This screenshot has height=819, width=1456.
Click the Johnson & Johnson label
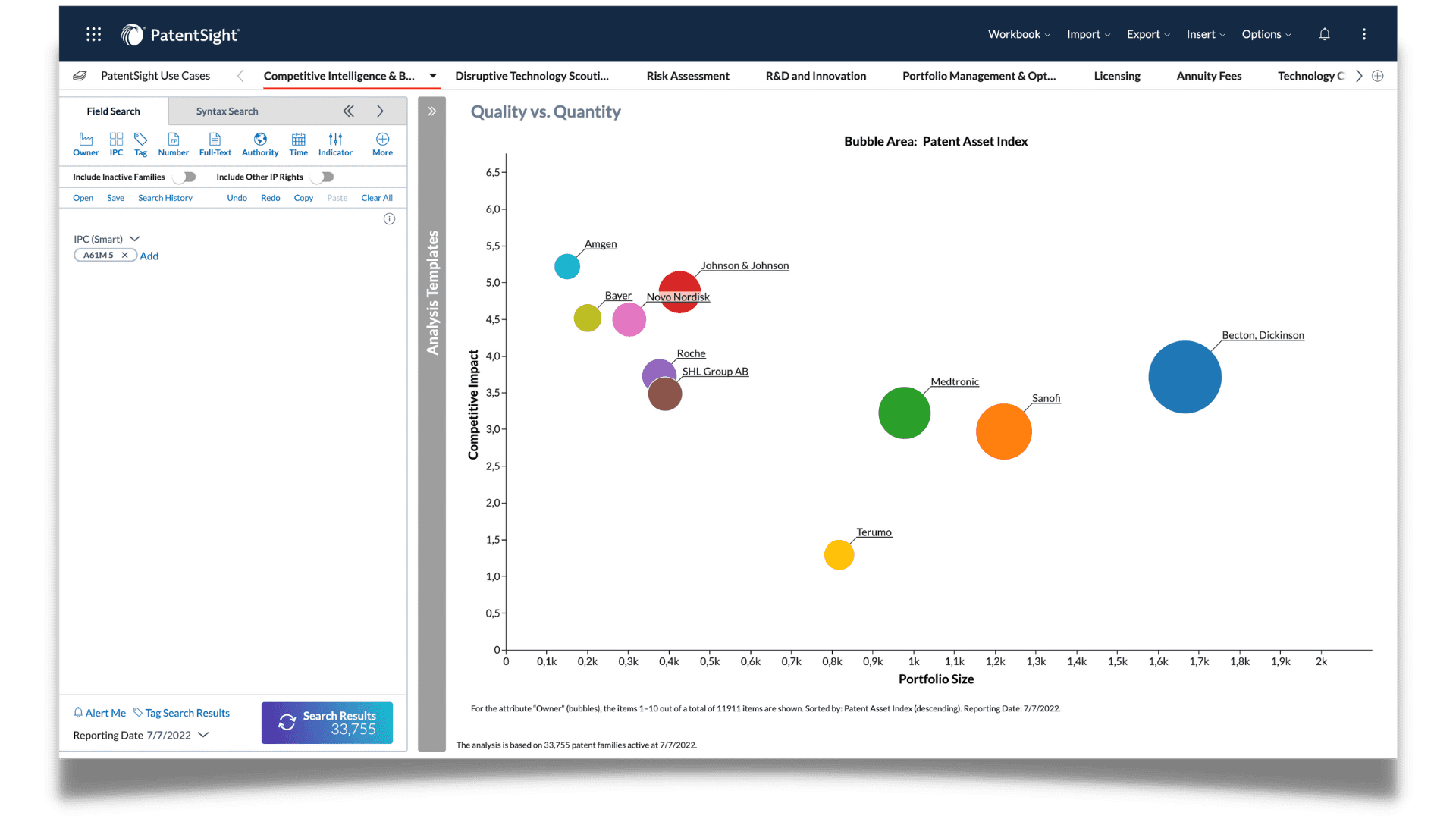[745, 265]
